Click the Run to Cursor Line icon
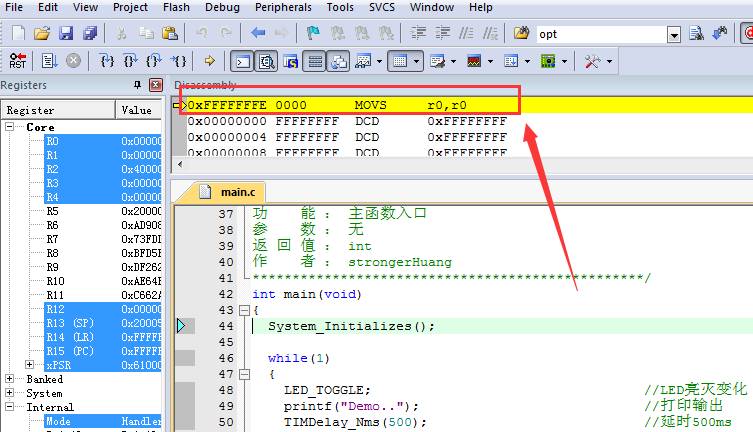 click(x=179, y=61)
